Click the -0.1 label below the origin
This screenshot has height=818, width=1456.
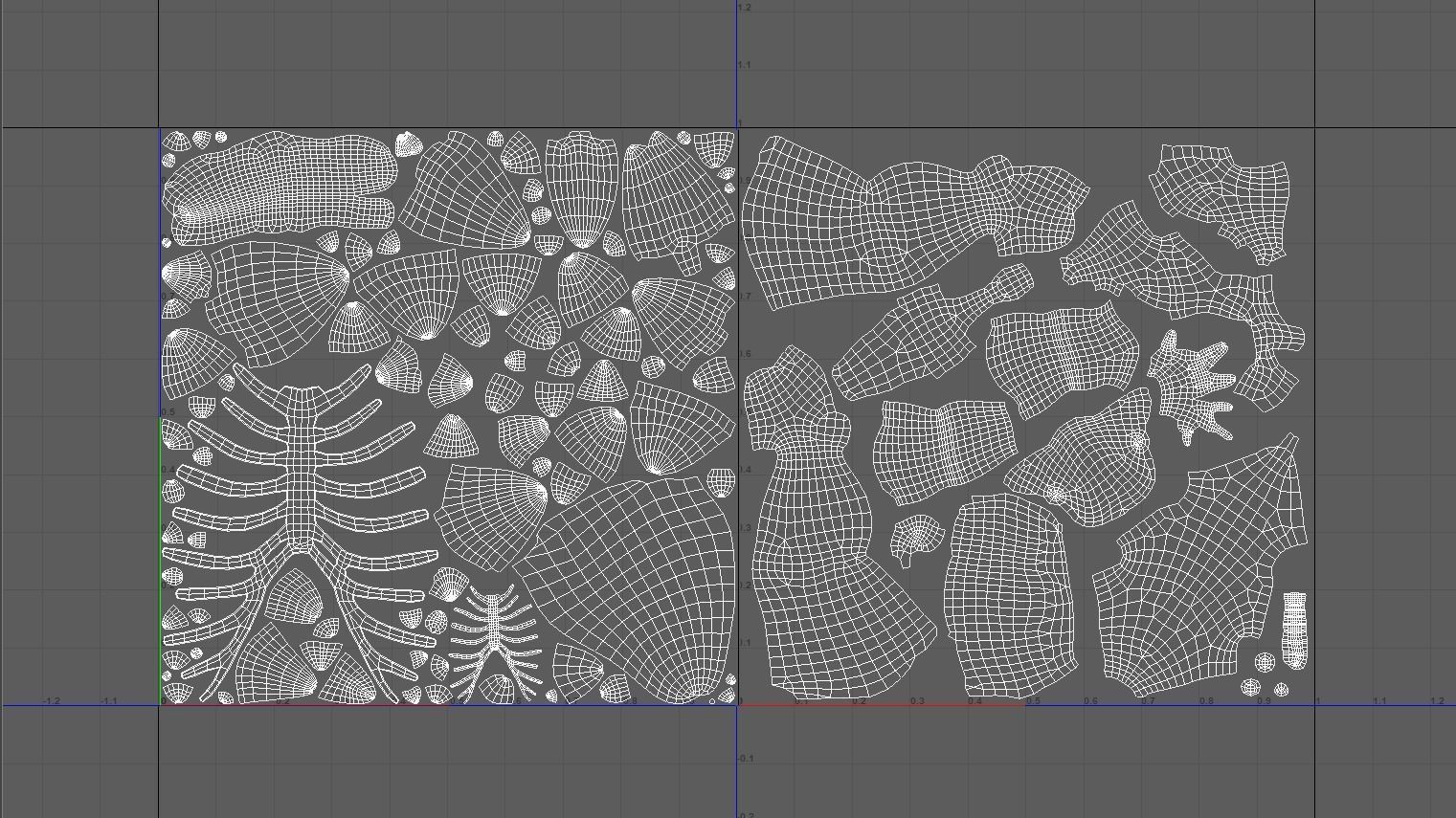click(746, 759)
